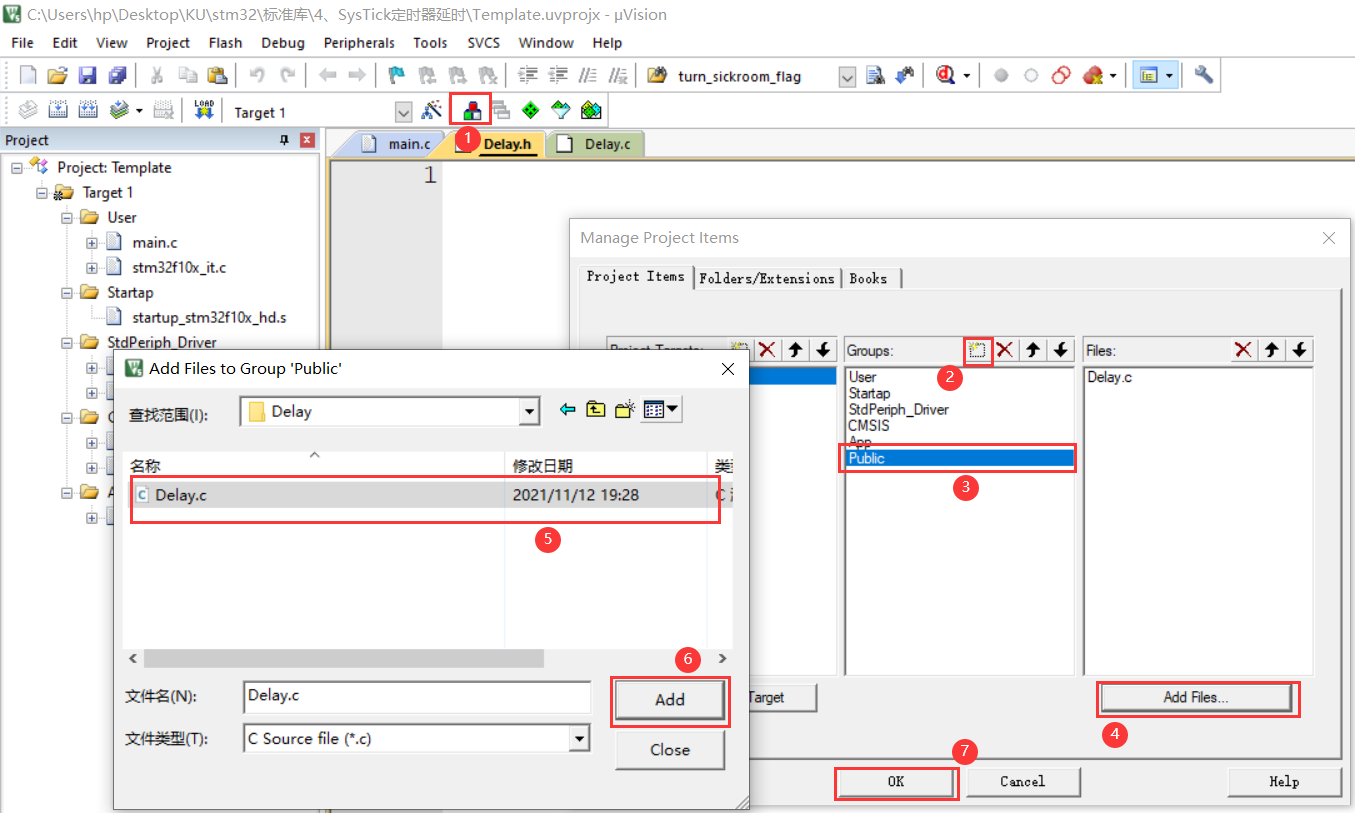Open the turn_sickroom_flag find dropdown

pyautogui.click(x=847, y=77)
